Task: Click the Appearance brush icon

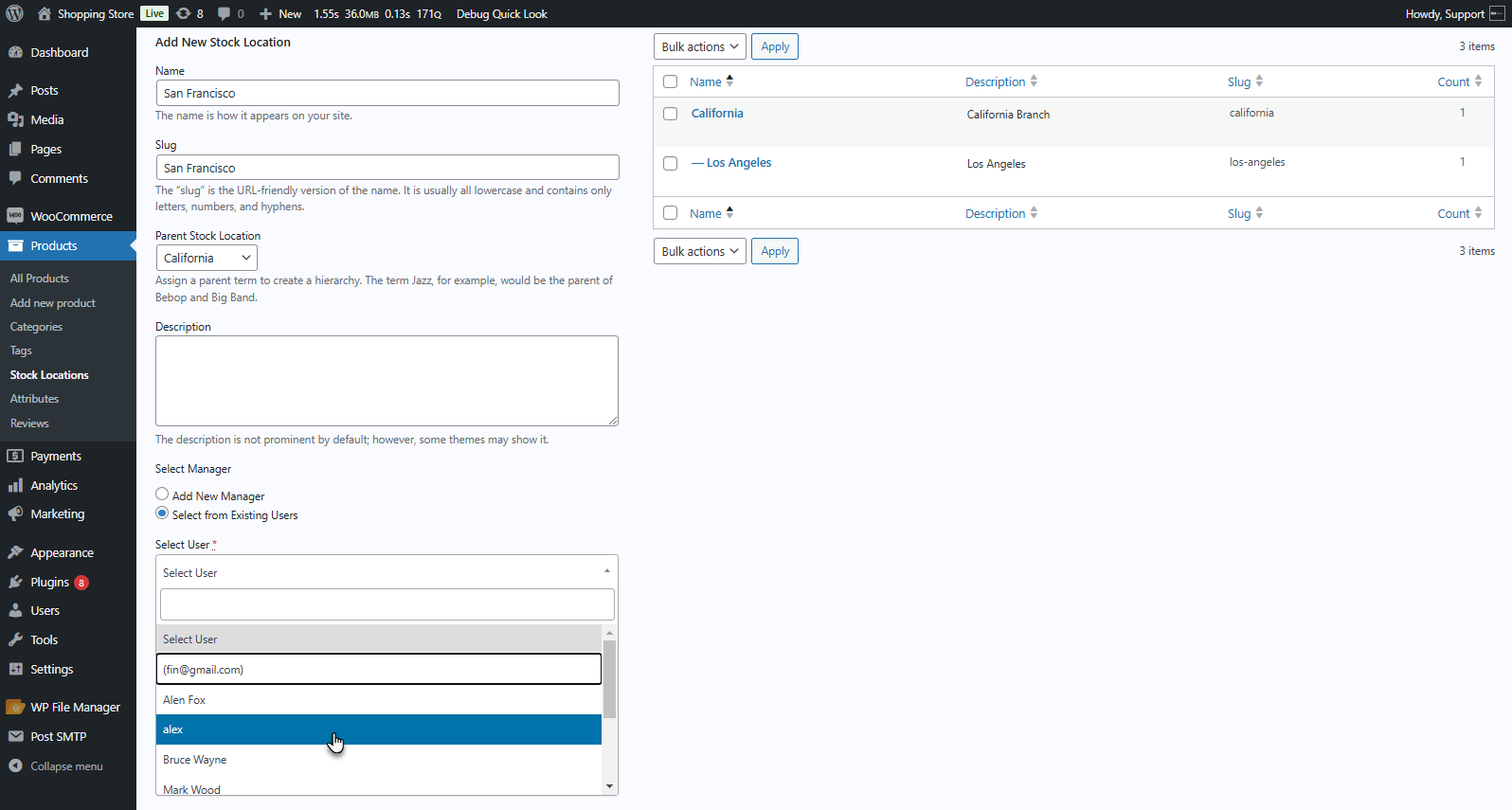Action: (15, 552)
